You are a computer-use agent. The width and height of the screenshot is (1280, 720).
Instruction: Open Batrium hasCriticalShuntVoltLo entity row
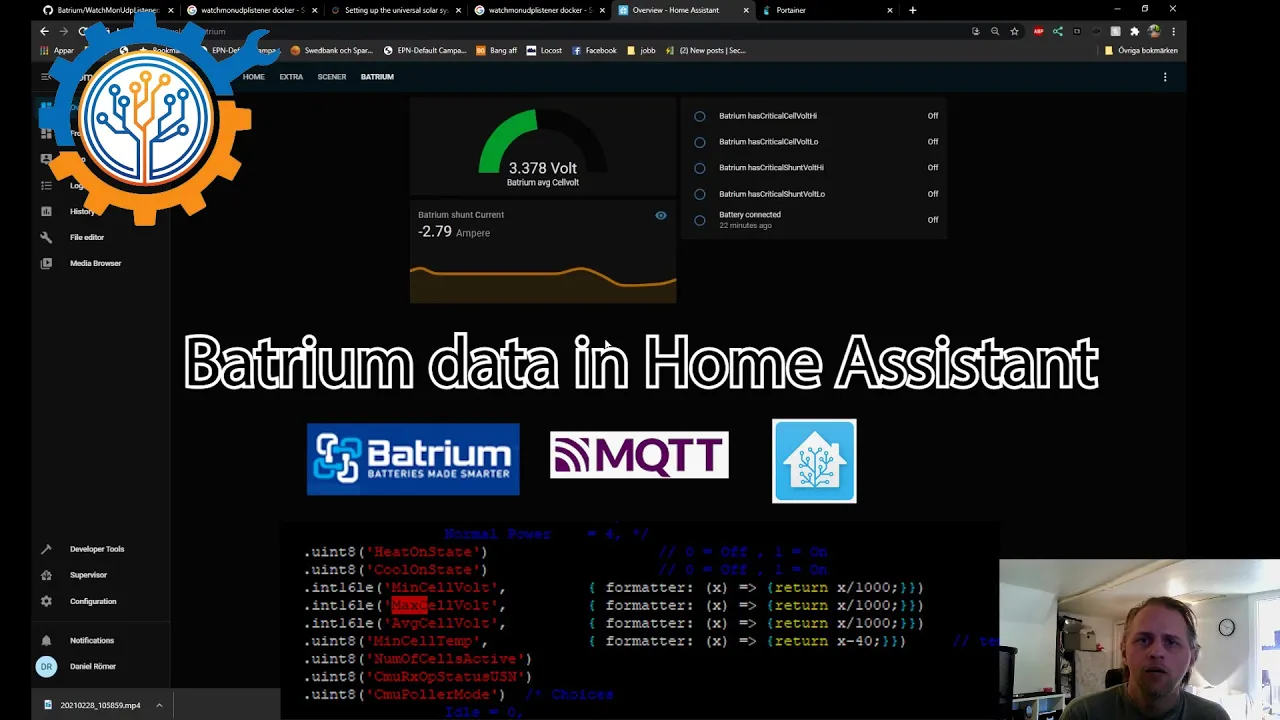[x=816, y=194]
